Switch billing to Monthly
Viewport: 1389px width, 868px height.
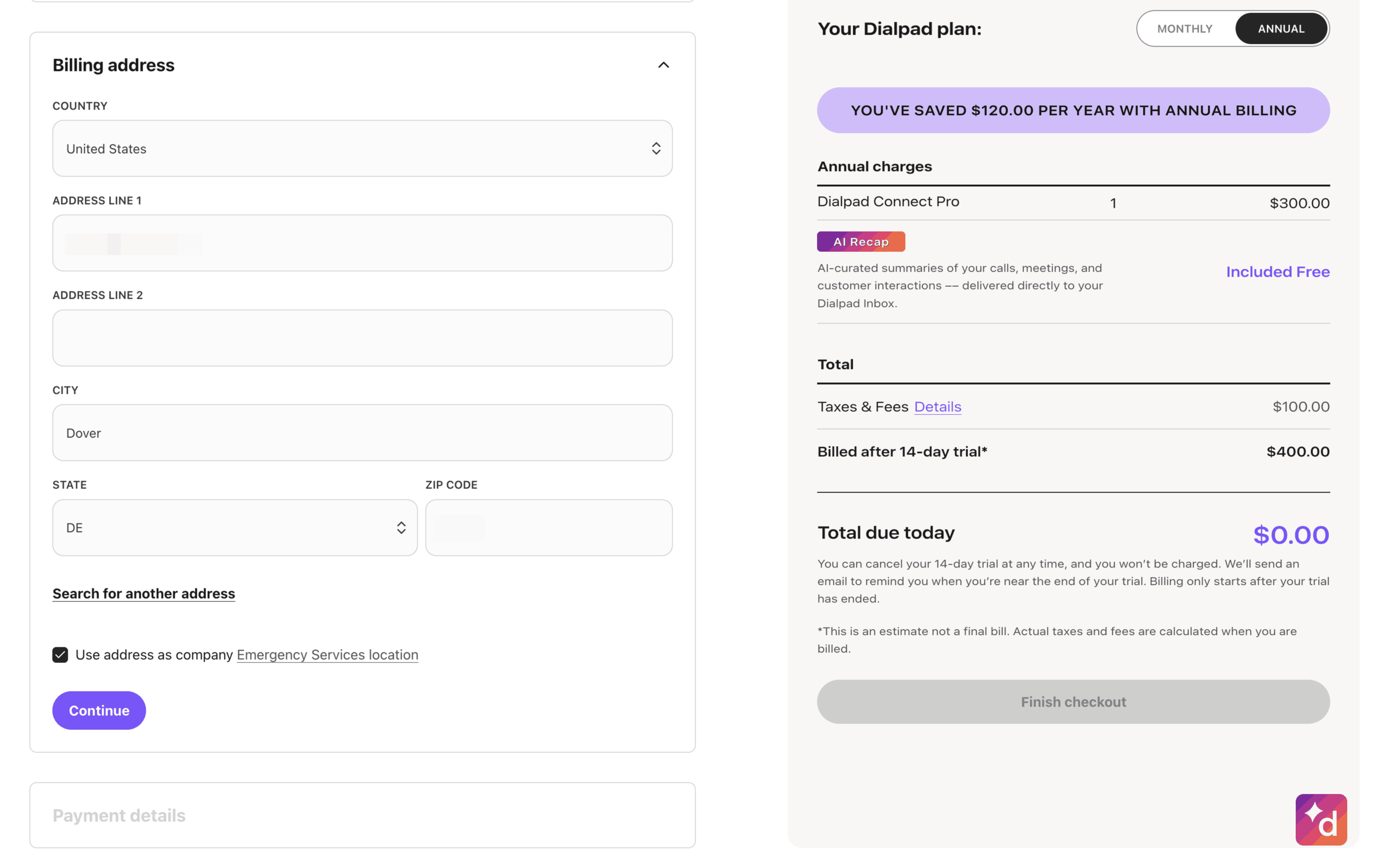pos(1184,28)
